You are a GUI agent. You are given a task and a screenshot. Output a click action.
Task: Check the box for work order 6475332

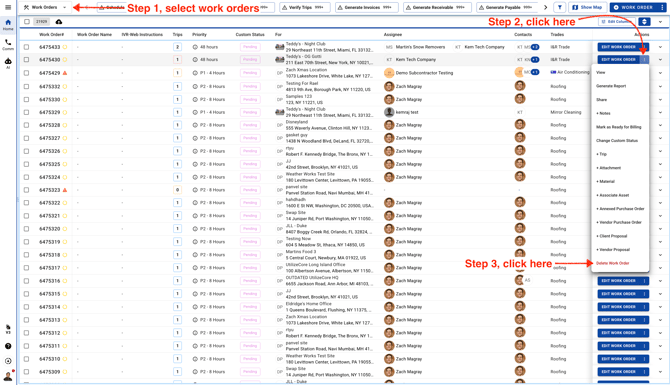[x=26, y=86]
